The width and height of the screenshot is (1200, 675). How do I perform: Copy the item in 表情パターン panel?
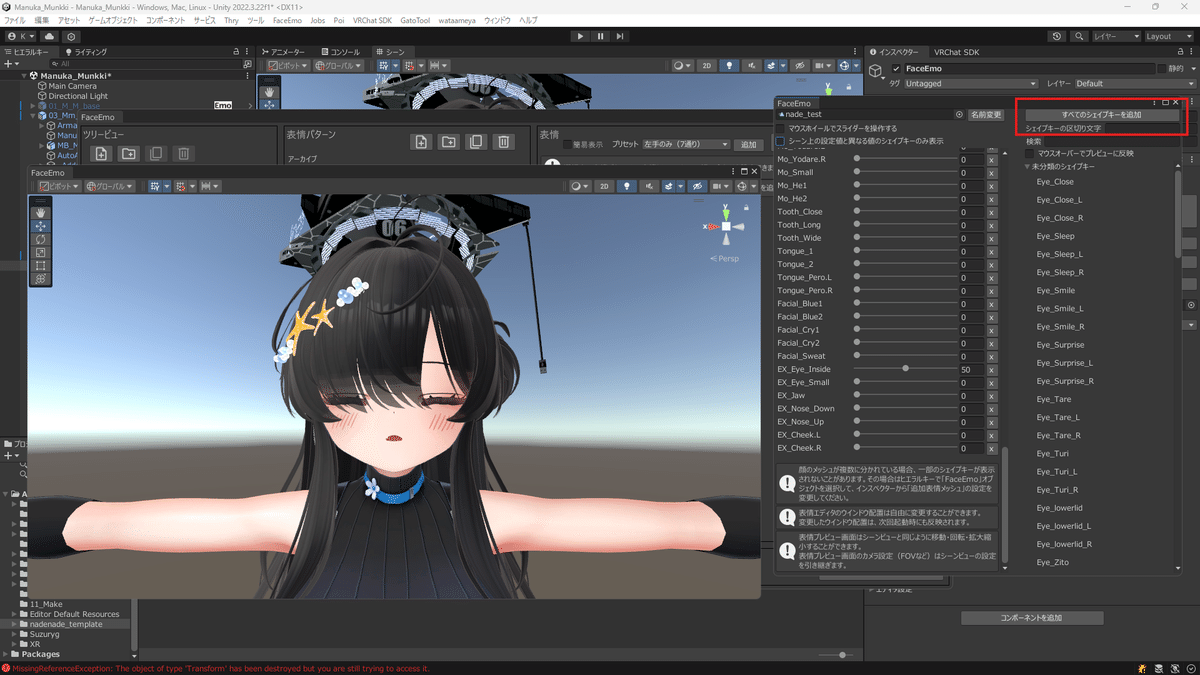477,143
